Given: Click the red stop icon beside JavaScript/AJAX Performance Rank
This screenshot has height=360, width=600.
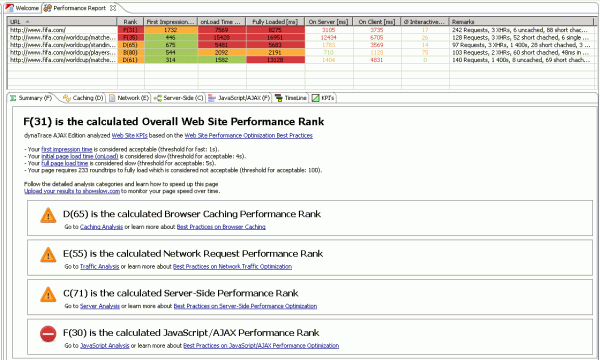Looking at the screenshot, I should coord(48,334).
